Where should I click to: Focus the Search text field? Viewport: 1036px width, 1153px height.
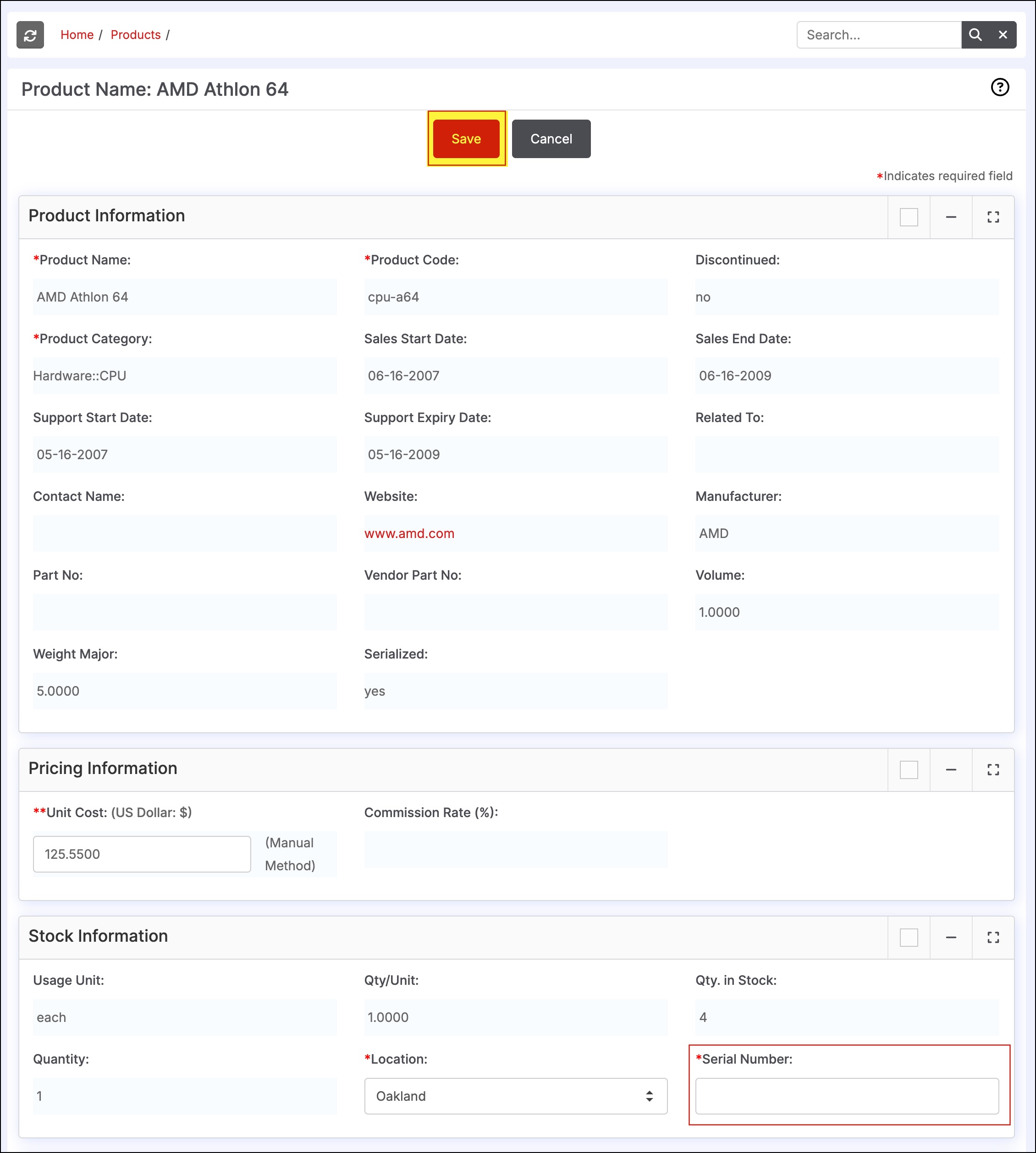click(x=879, y=35)
